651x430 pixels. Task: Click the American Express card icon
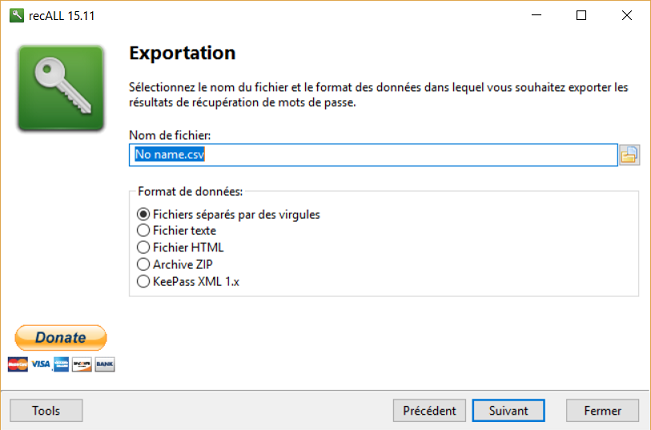pyautogui.click(x=61, y=364)
